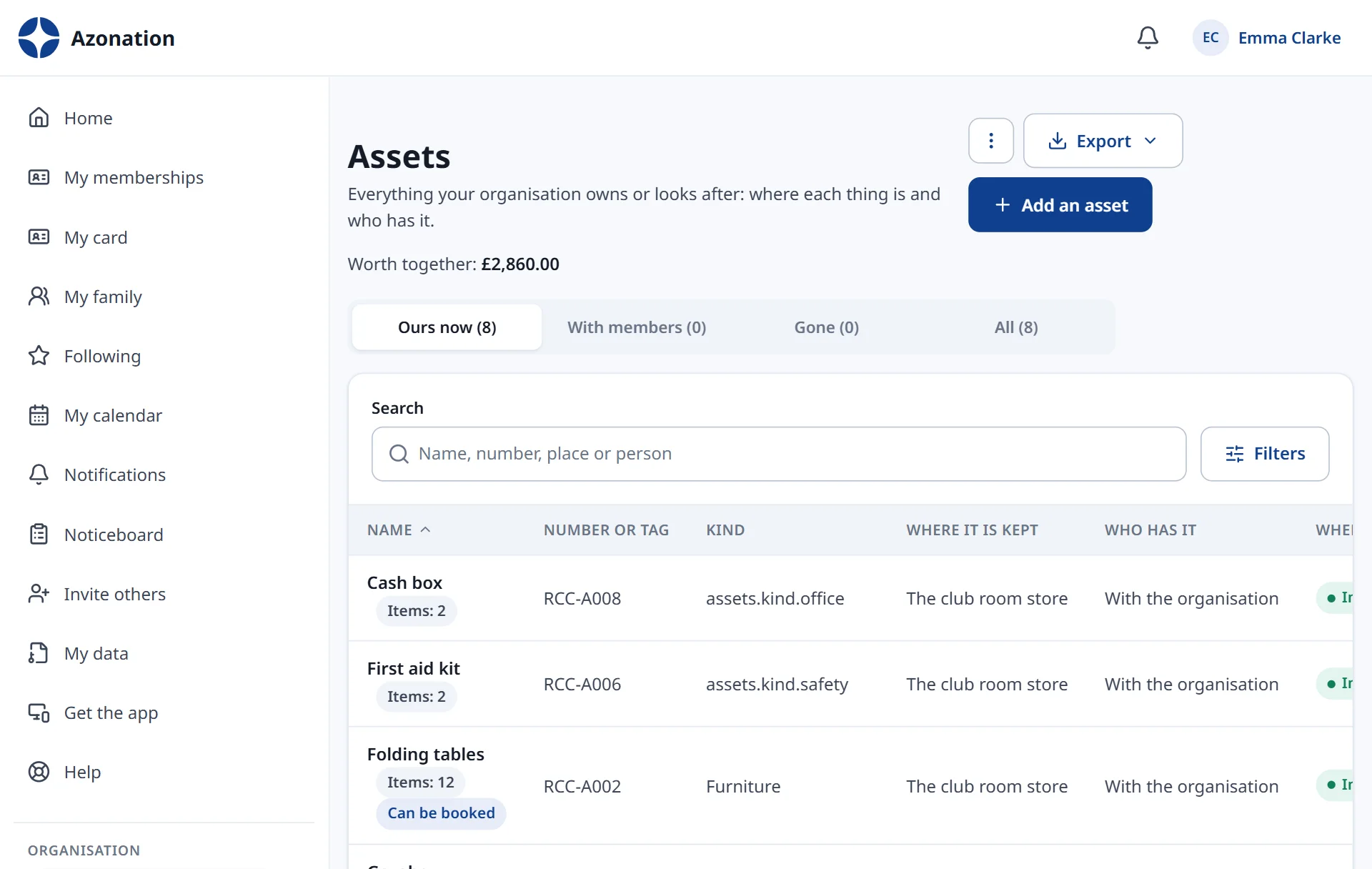This screenshot has height=869, width=1372.
Task: Expand the Export dropdown
Action: (1103, 141)
